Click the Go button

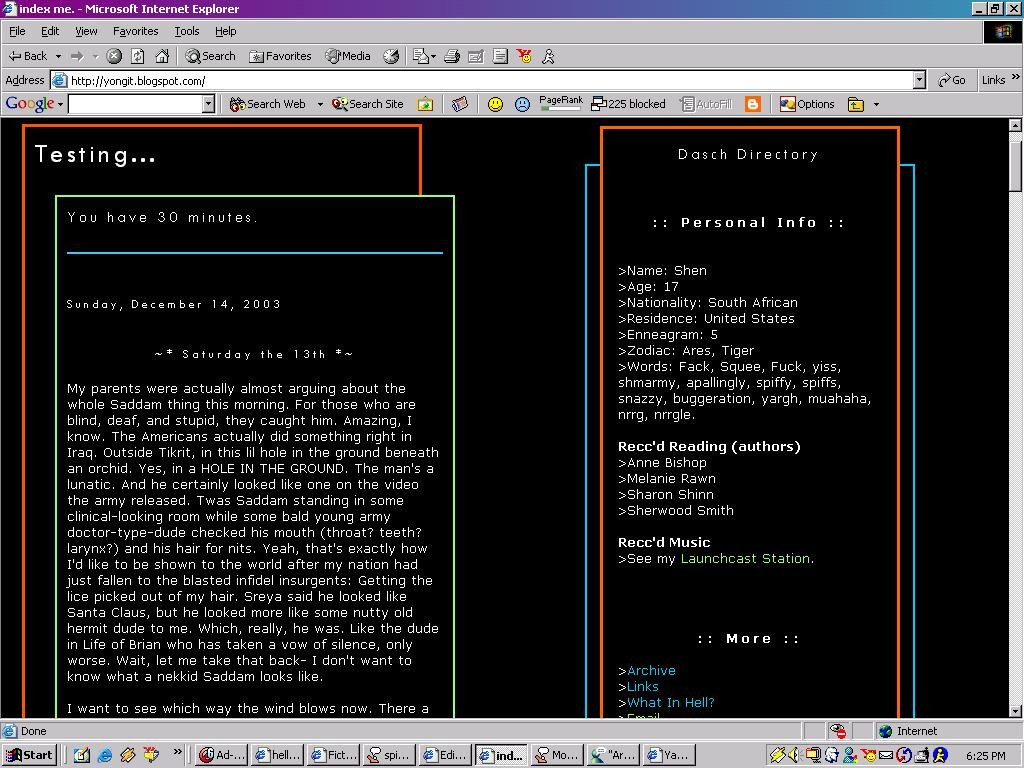952,80
